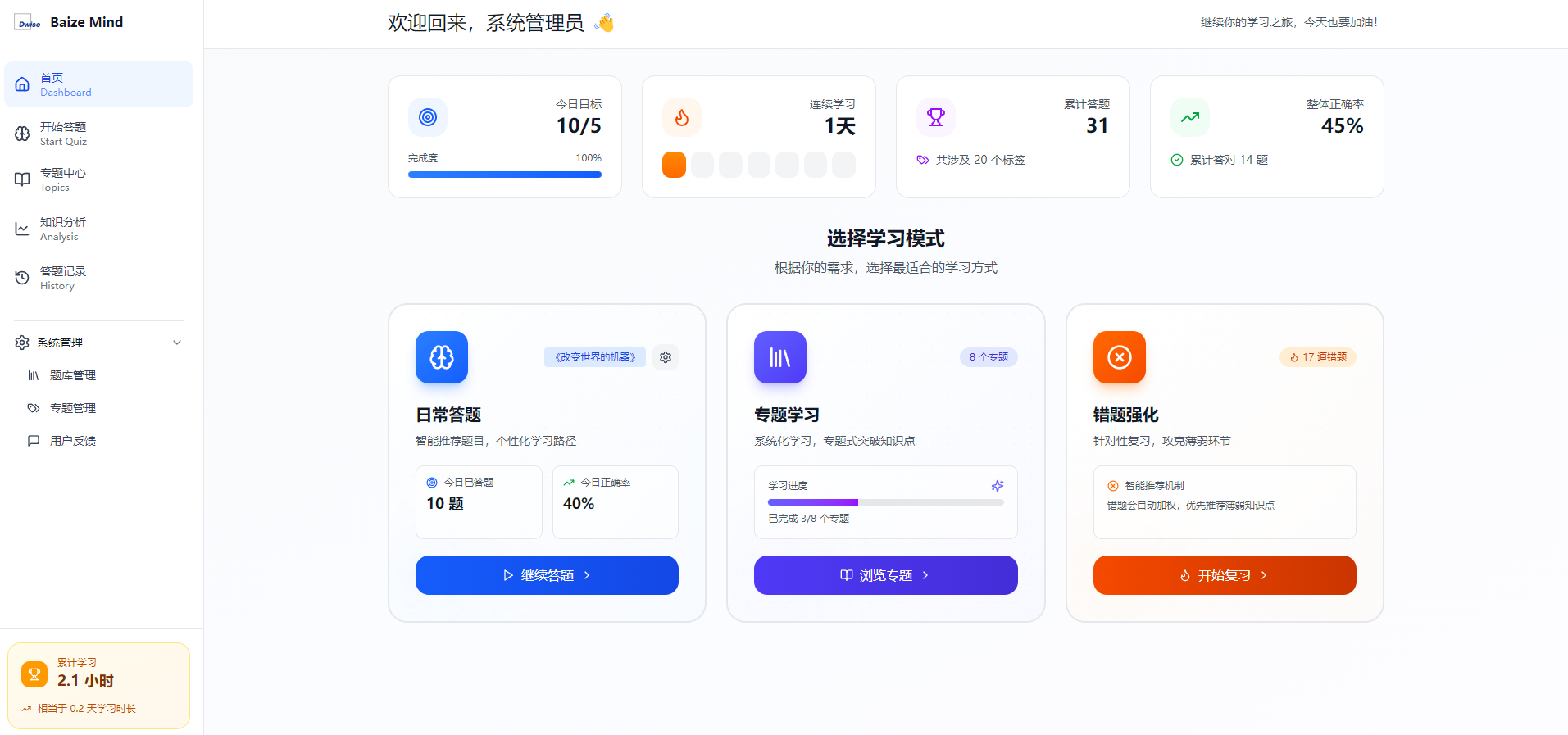The image size is (1568, 735).
Task: Click the flame icon in 连续学习 card
Action: click(681, 117)
